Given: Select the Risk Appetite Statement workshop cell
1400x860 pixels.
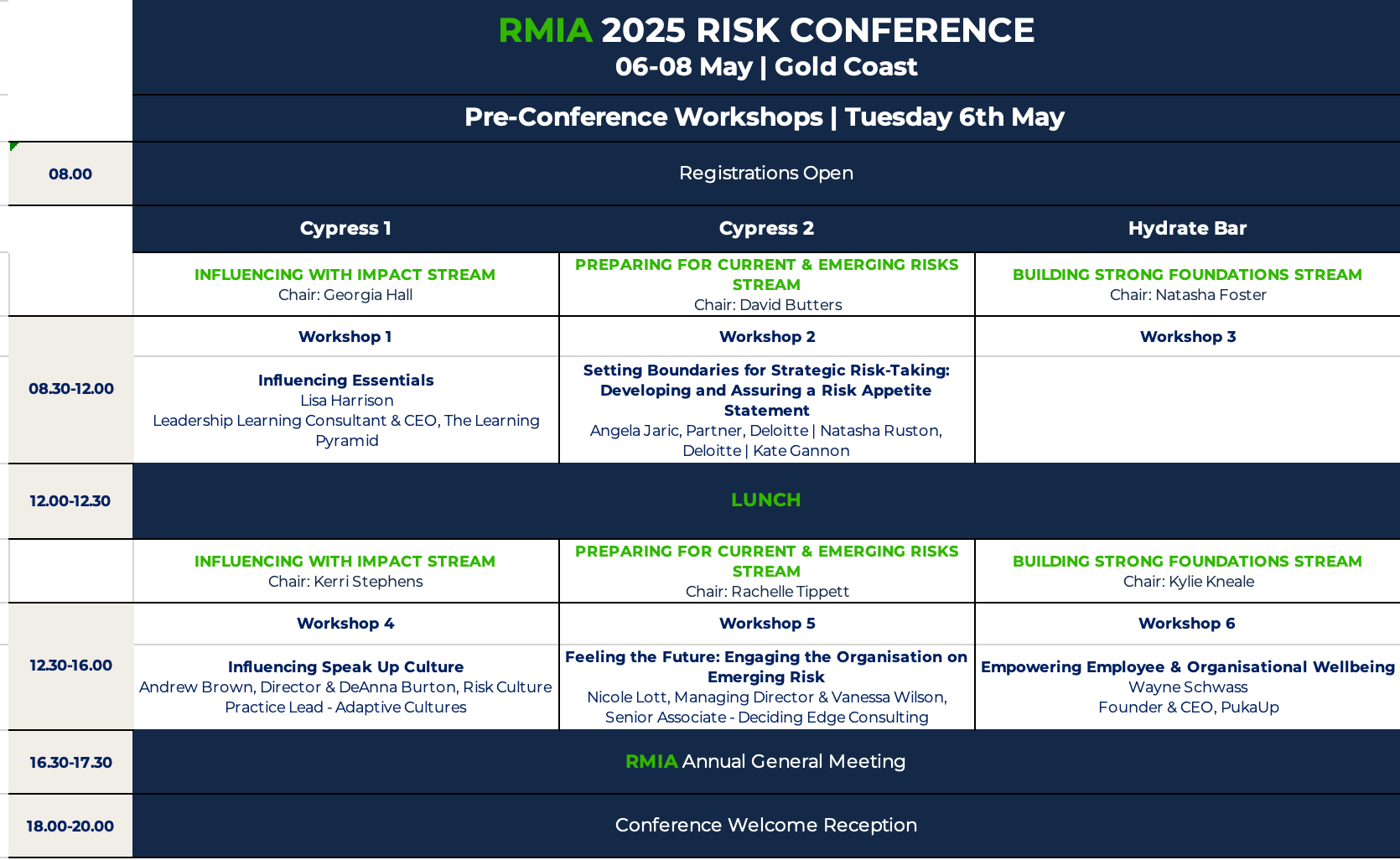Looking at the screenshot, I should pos(766,410).
